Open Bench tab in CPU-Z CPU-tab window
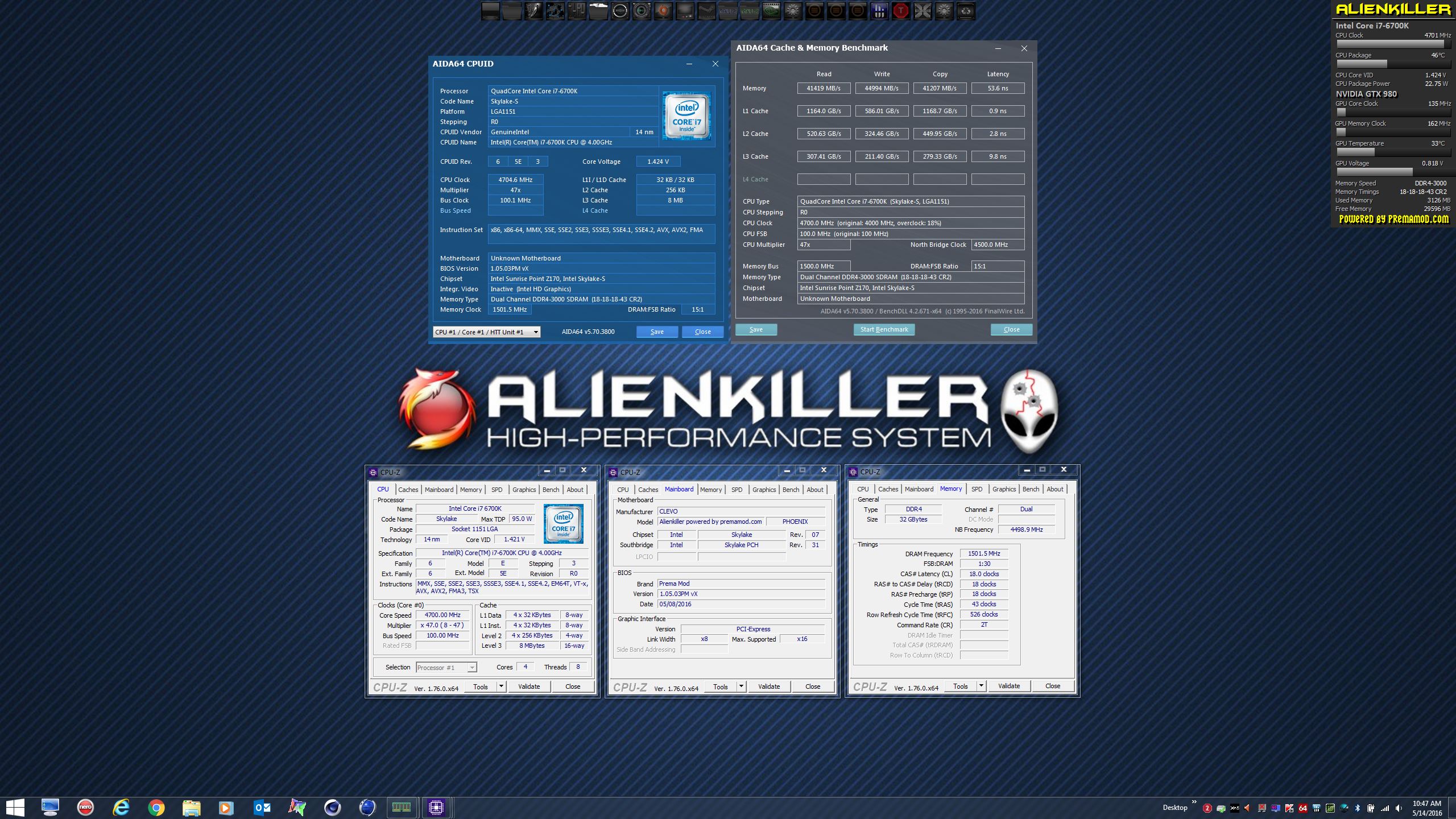Screen dimensions: 1456x819 pyautogui.click(x=551, y=490)
